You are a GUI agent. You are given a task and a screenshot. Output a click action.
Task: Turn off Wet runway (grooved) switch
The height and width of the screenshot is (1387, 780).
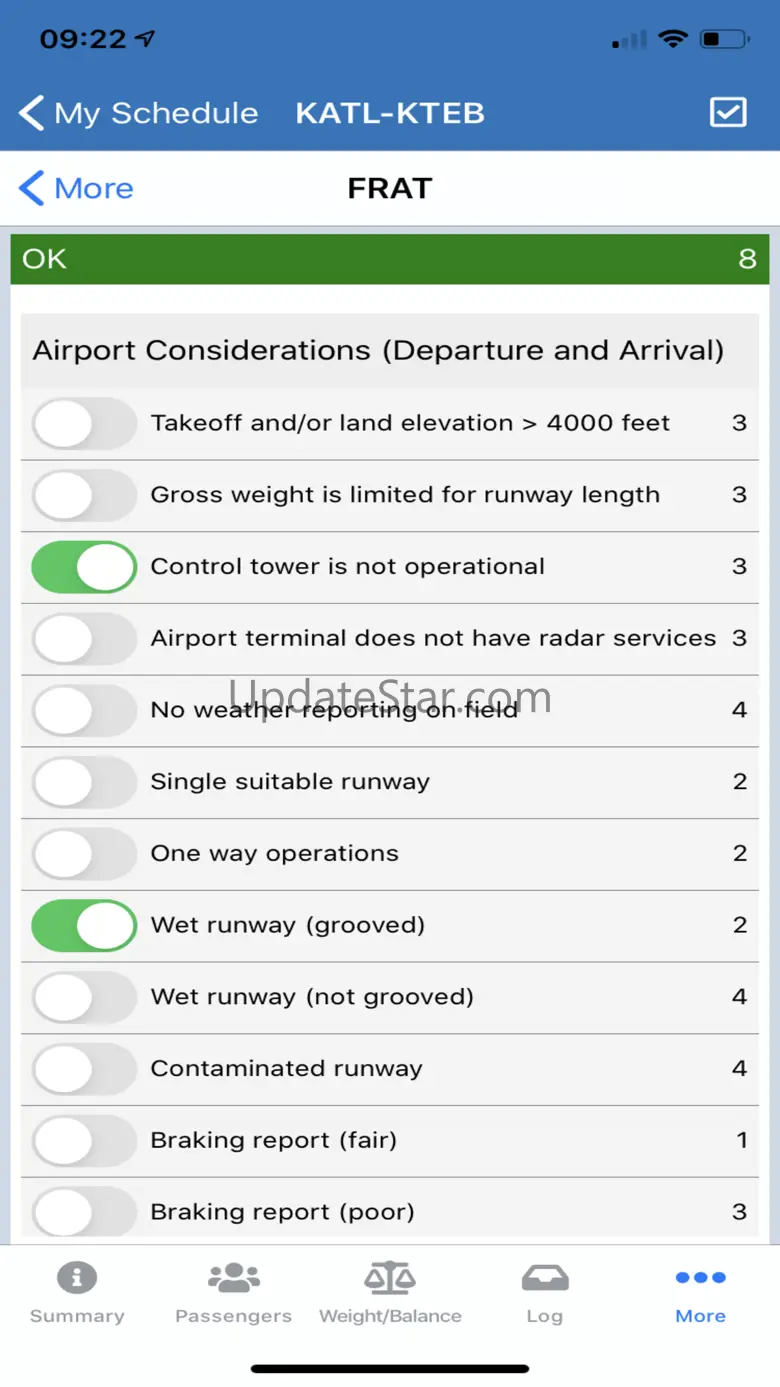tap(84, 925)
